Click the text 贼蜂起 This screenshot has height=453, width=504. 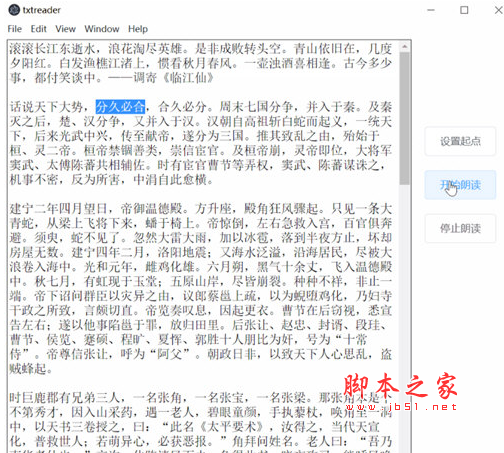28,369
